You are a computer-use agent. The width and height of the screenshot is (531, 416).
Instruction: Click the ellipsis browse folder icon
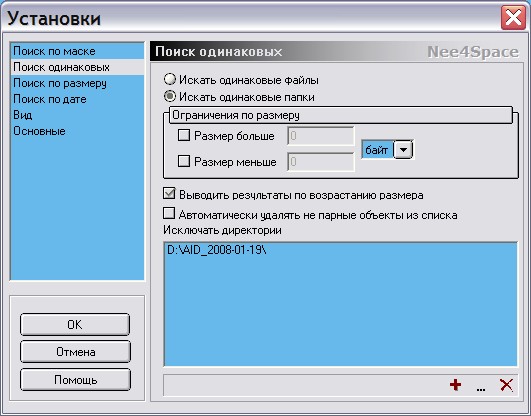tap(481, 389)
